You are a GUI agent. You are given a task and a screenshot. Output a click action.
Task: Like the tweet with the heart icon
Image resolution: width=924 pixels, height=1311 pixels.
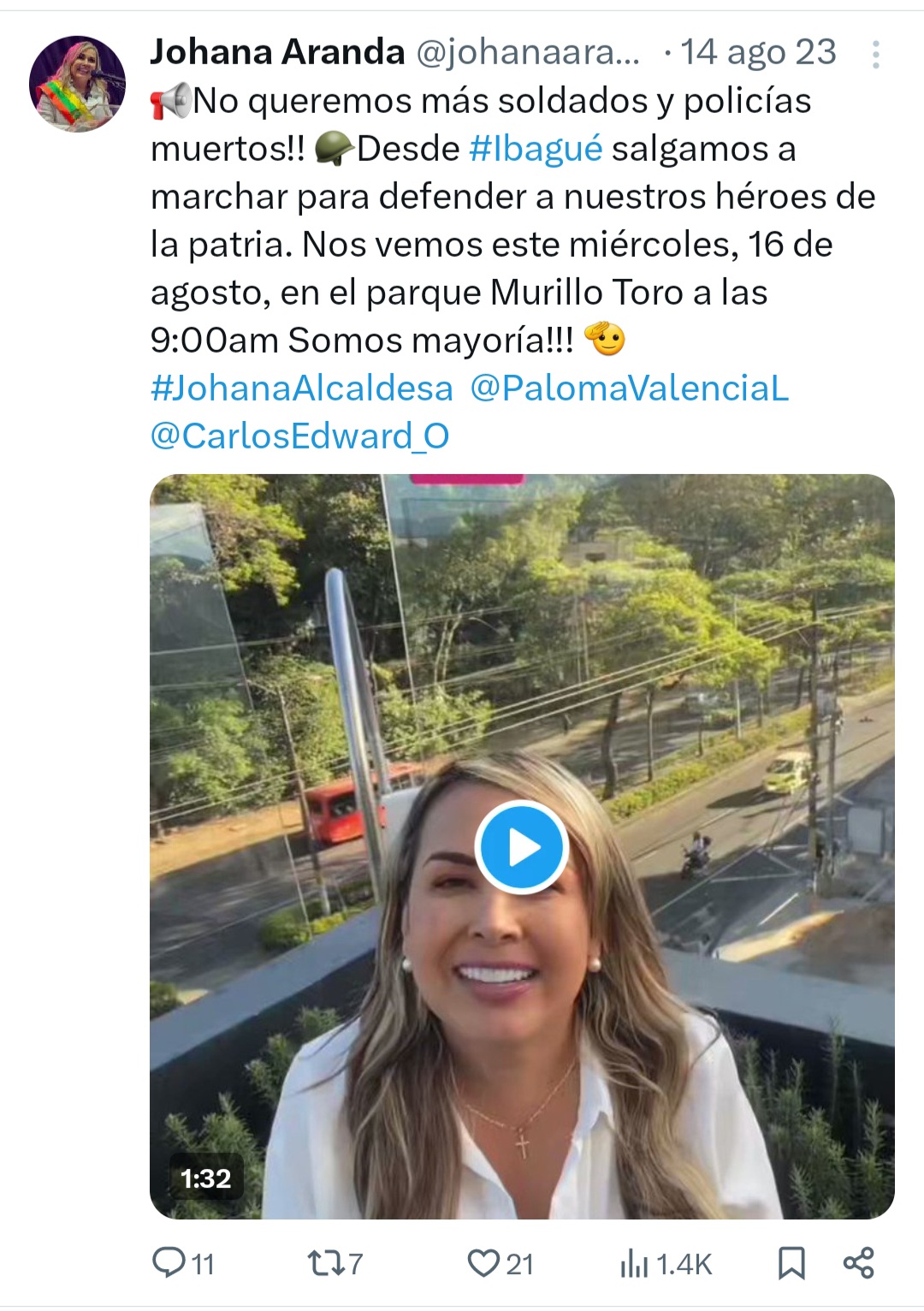483,1263
